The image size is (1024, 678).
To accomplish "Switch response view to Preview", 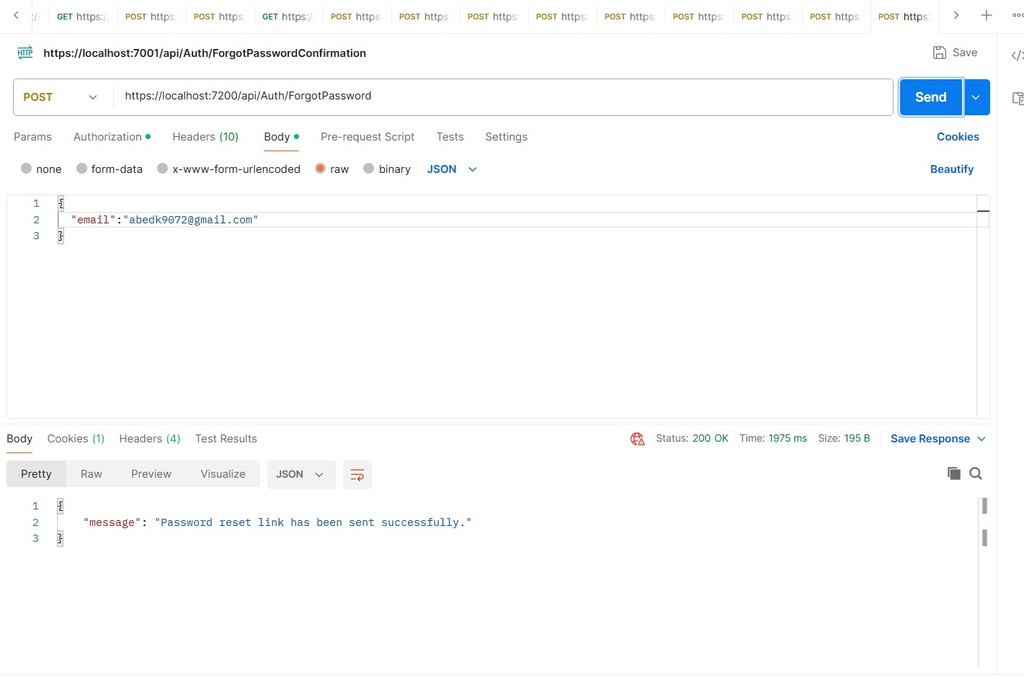I will coord(151,474).
